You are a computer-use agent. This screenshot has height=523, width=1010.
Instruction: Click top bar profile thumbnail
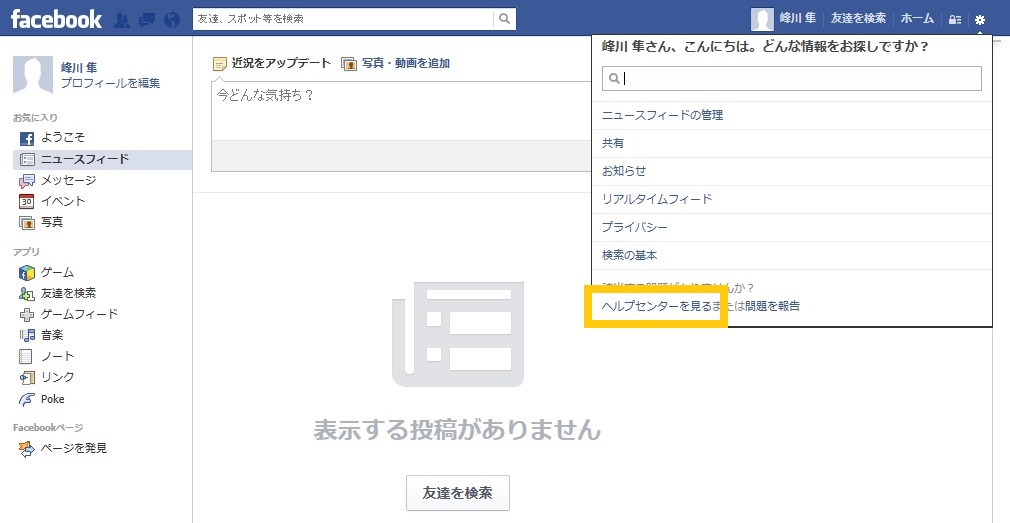tap(763, 19)
